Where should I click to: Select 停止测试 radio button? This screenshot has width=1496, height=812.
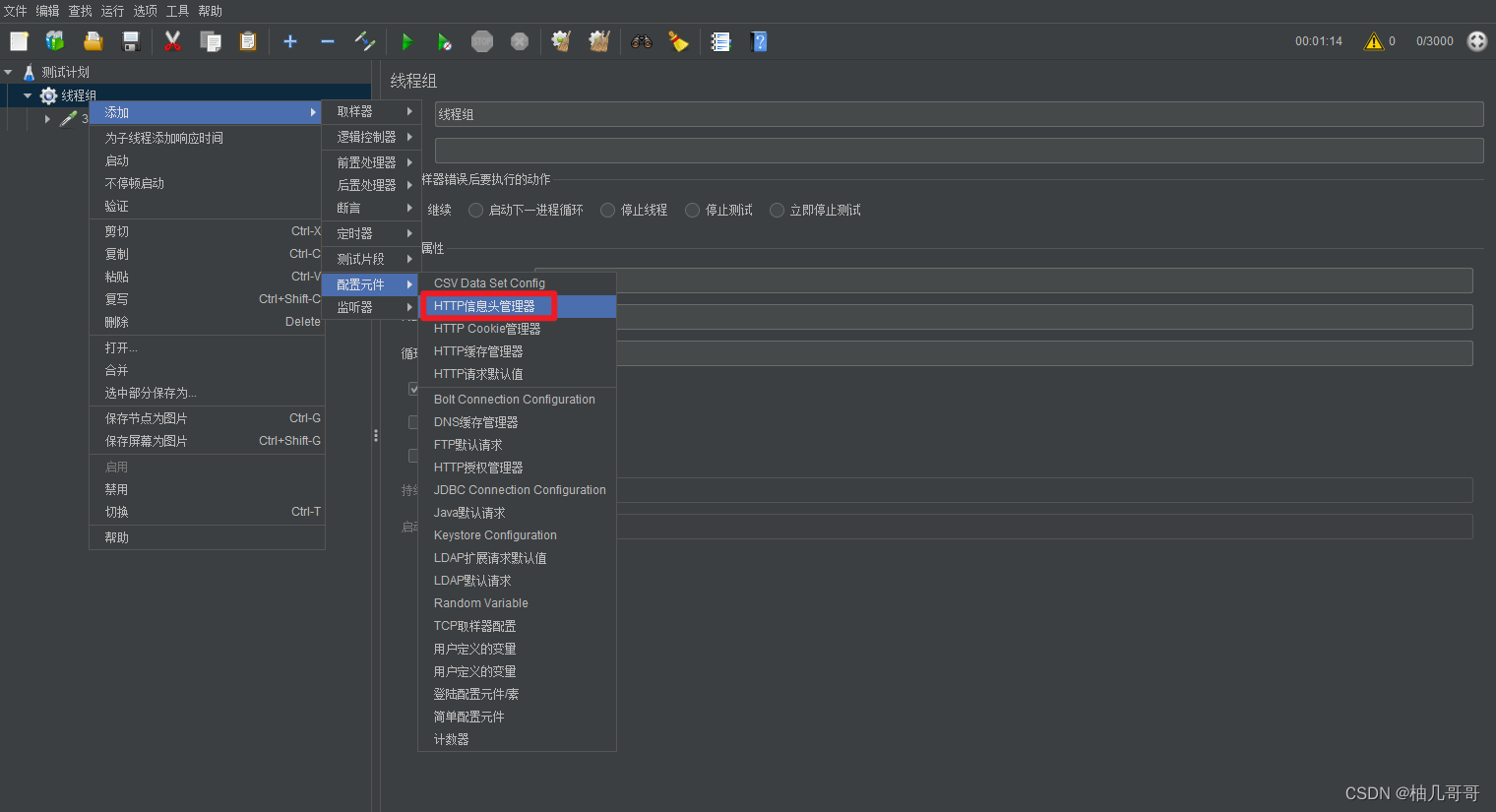click(692, 211)
